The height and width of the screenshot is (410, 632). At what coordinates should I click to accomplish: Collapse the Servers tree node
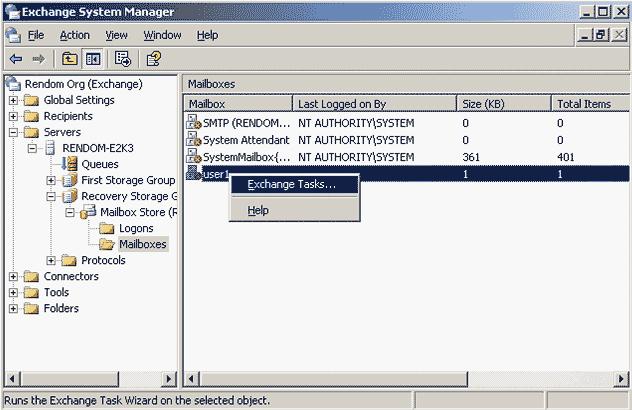tap(14, 132)
